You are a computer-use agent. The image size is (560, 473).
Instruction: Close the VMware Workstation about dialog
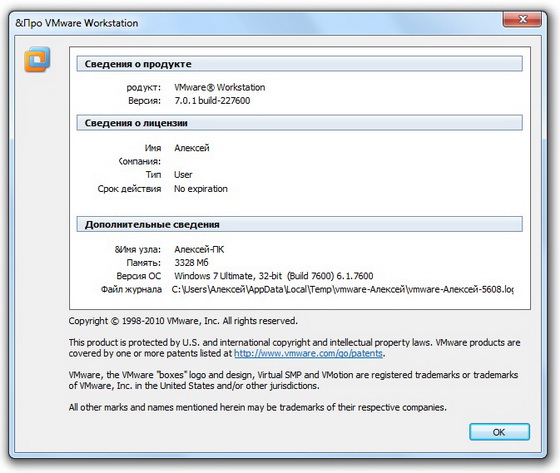coord(522,19)
